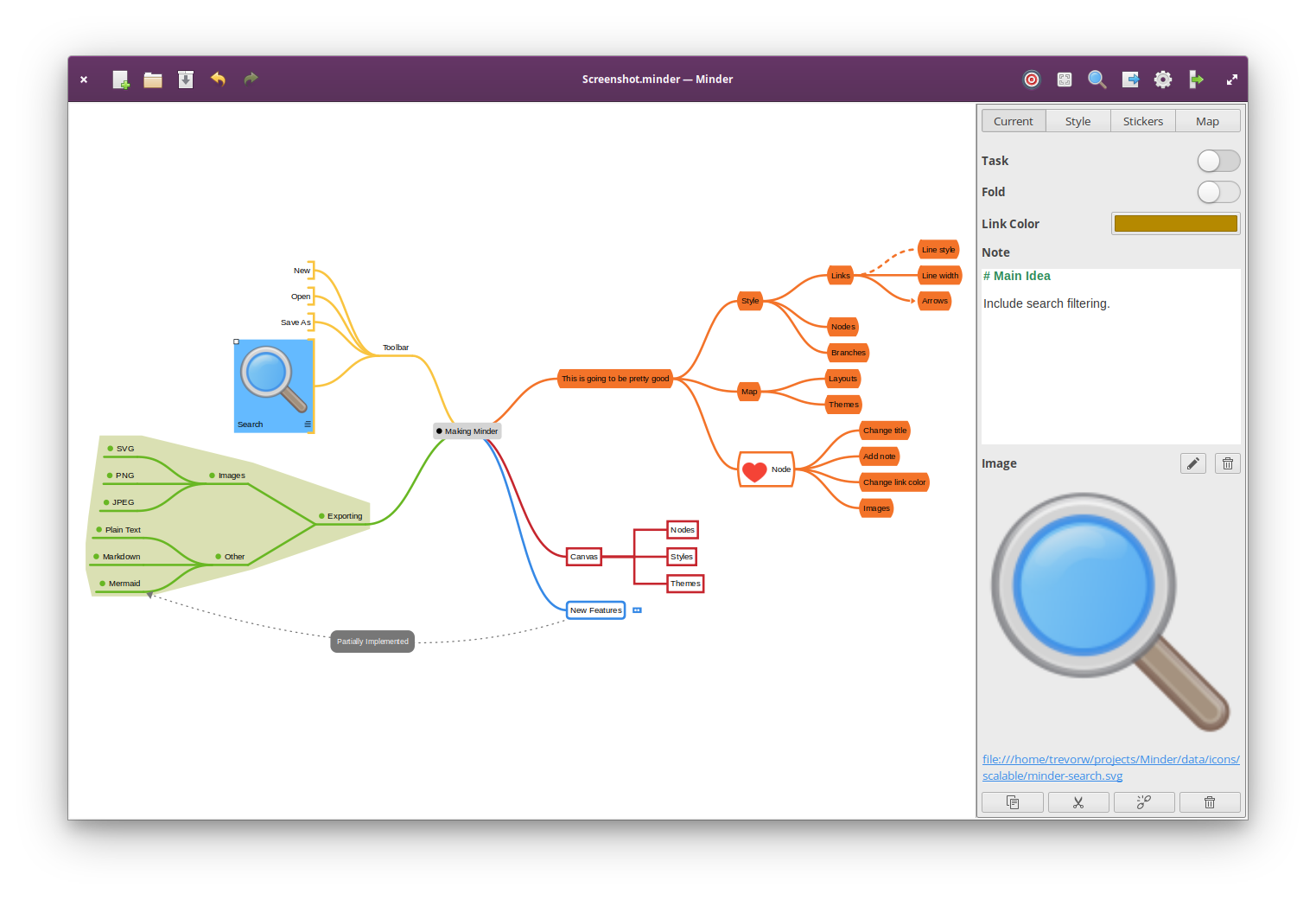Open preferences via the gear icon
Screen dimensions: 1316x900
tap(1163, 80)
